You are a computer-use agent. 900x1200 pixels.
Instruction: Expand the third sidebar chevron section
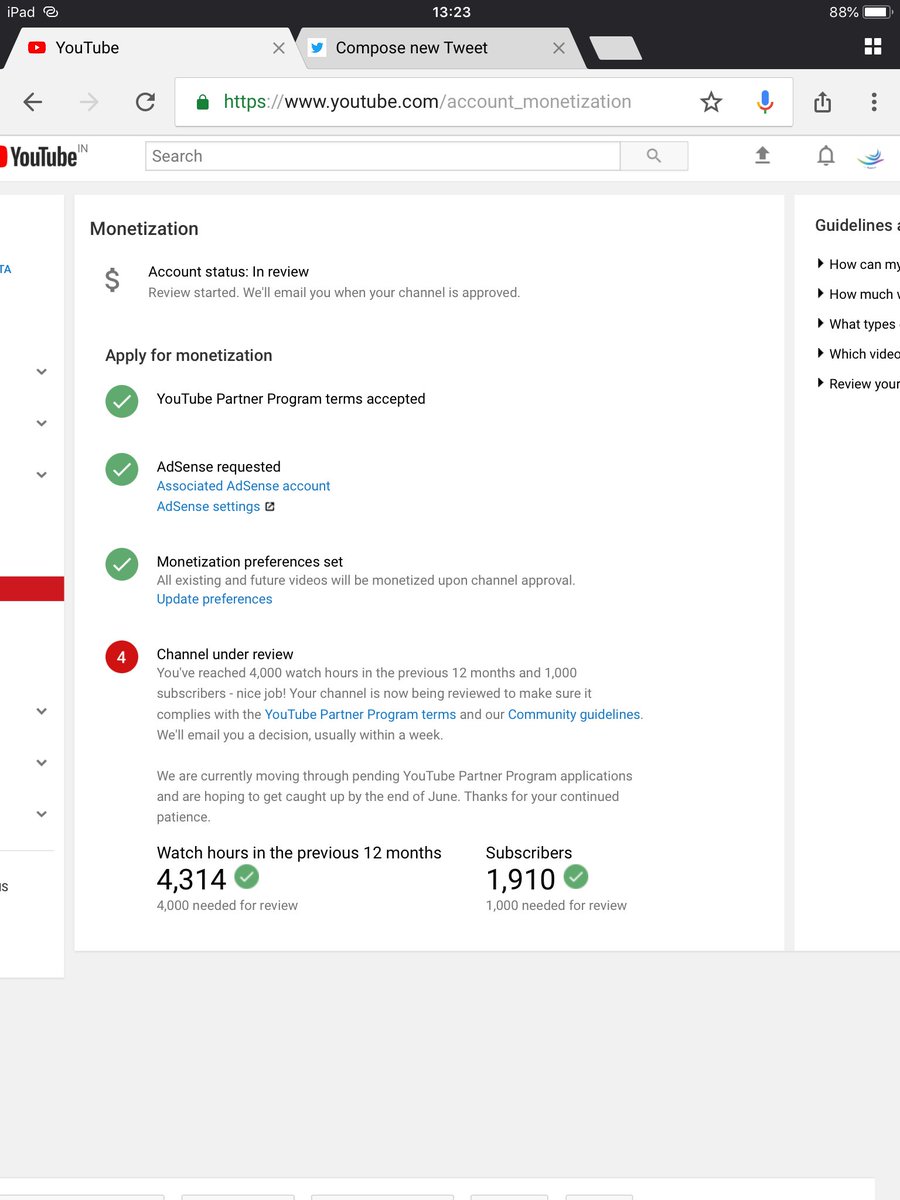(x=42, y=475)
